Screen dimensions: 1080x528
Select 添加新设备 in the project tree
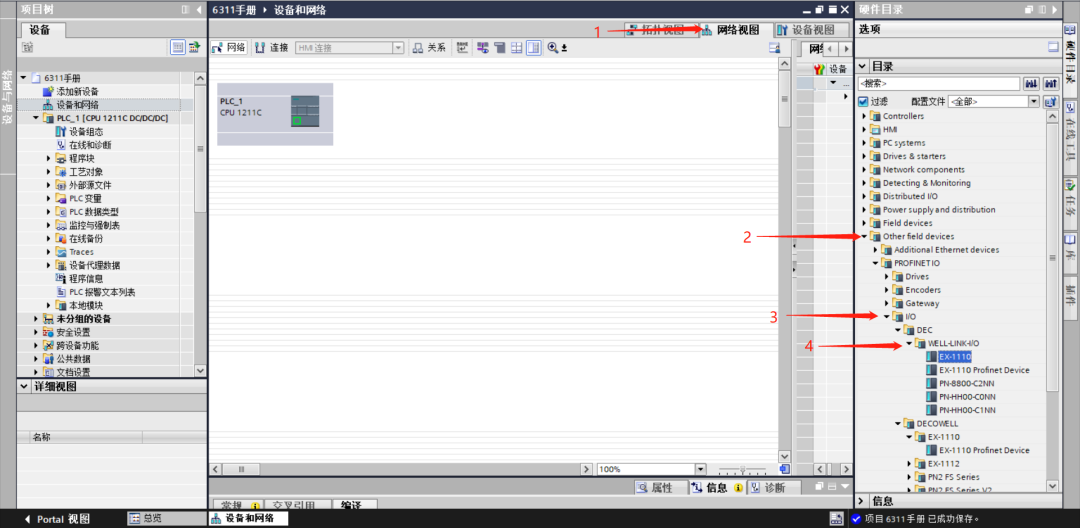(x=77, y=92)
